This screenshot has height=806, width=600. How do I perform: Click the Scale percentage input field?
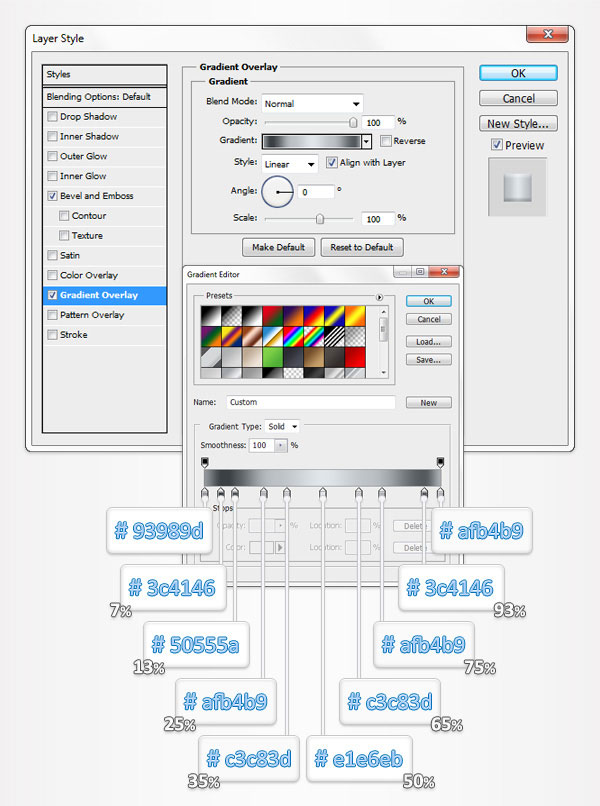coord(378,219)
